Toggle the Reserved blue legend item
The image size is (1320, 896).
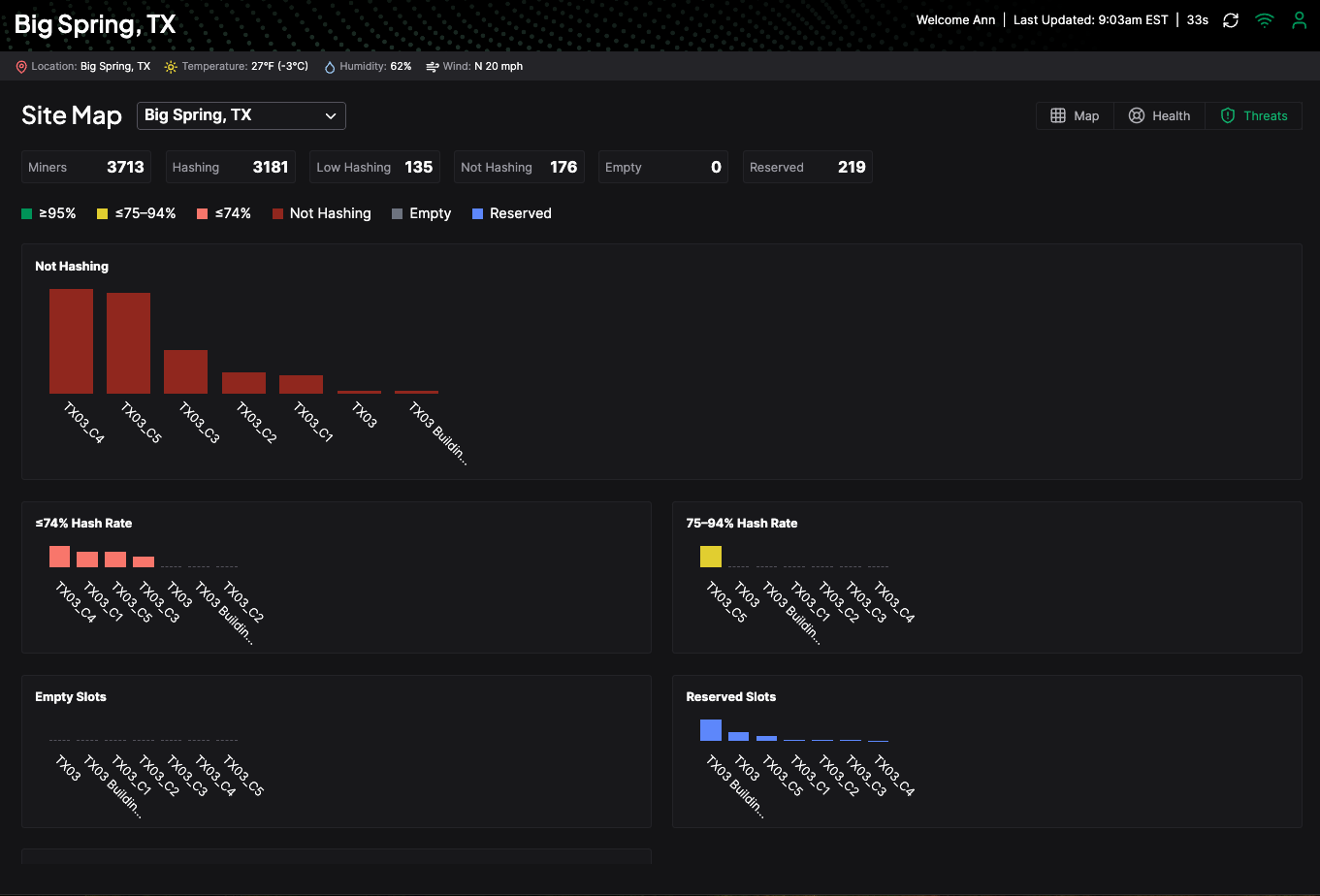[511, 213]
